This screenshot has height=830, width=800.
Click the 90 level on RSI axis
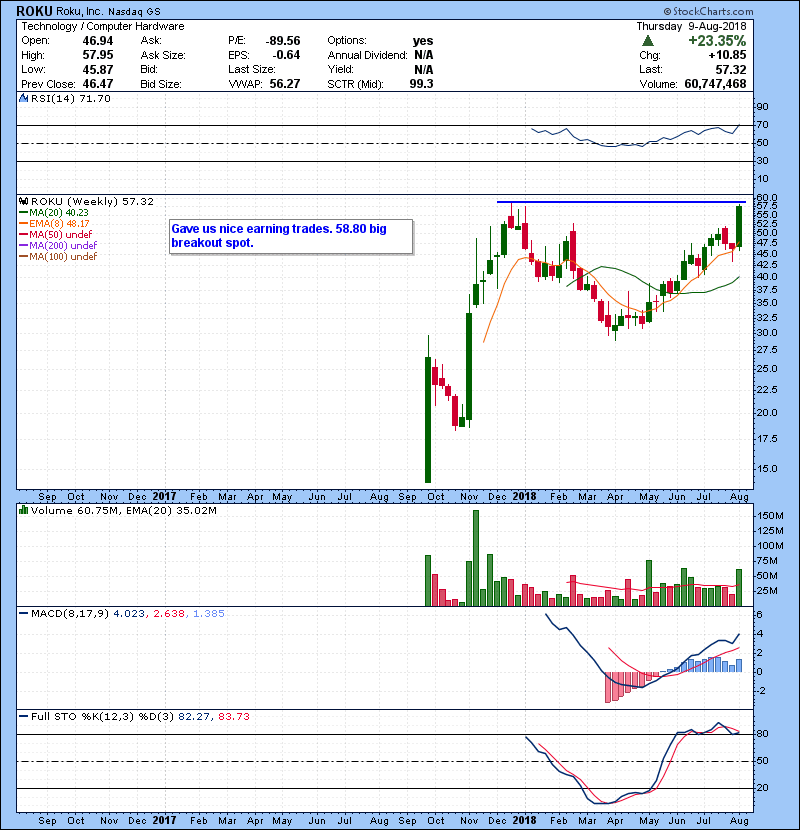tap(762, 106)
